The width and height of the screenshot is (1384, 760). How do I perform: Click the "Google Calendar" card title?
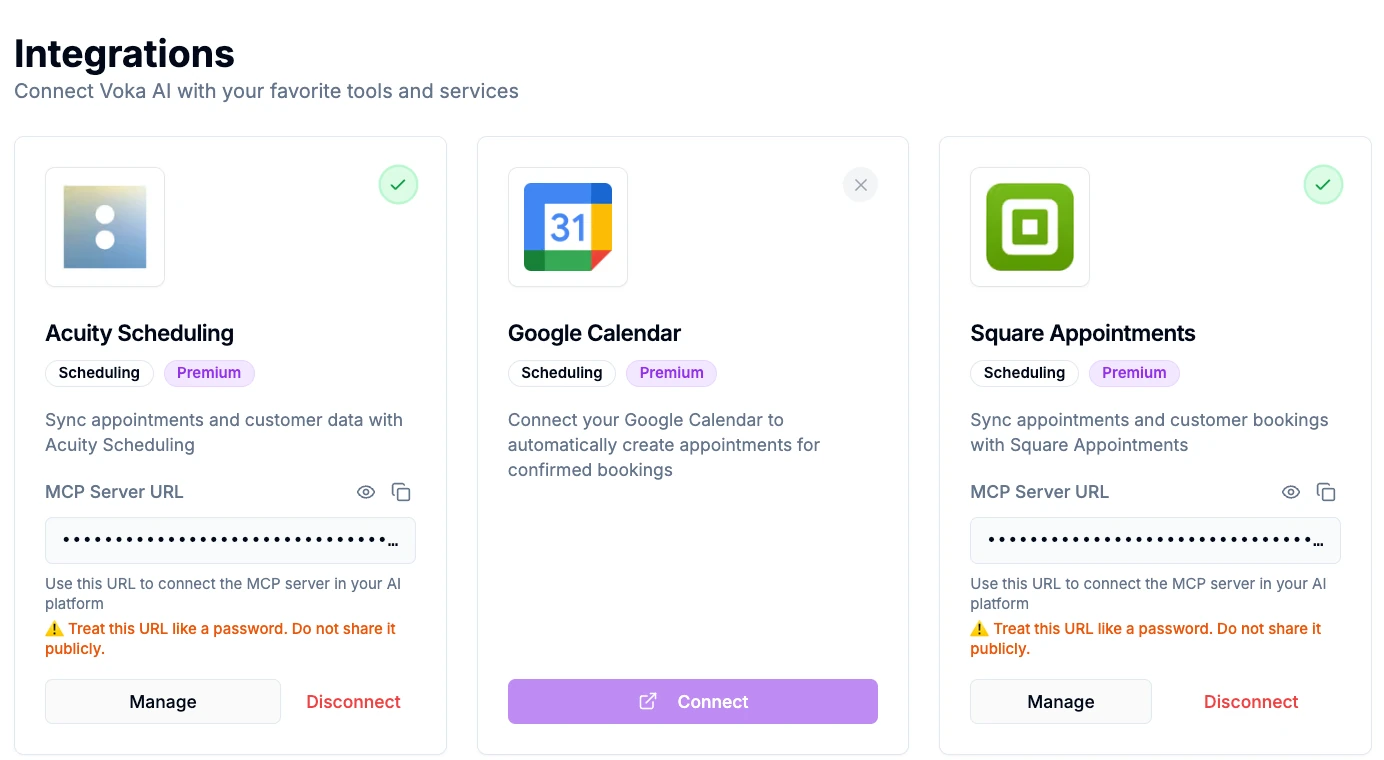594,333
